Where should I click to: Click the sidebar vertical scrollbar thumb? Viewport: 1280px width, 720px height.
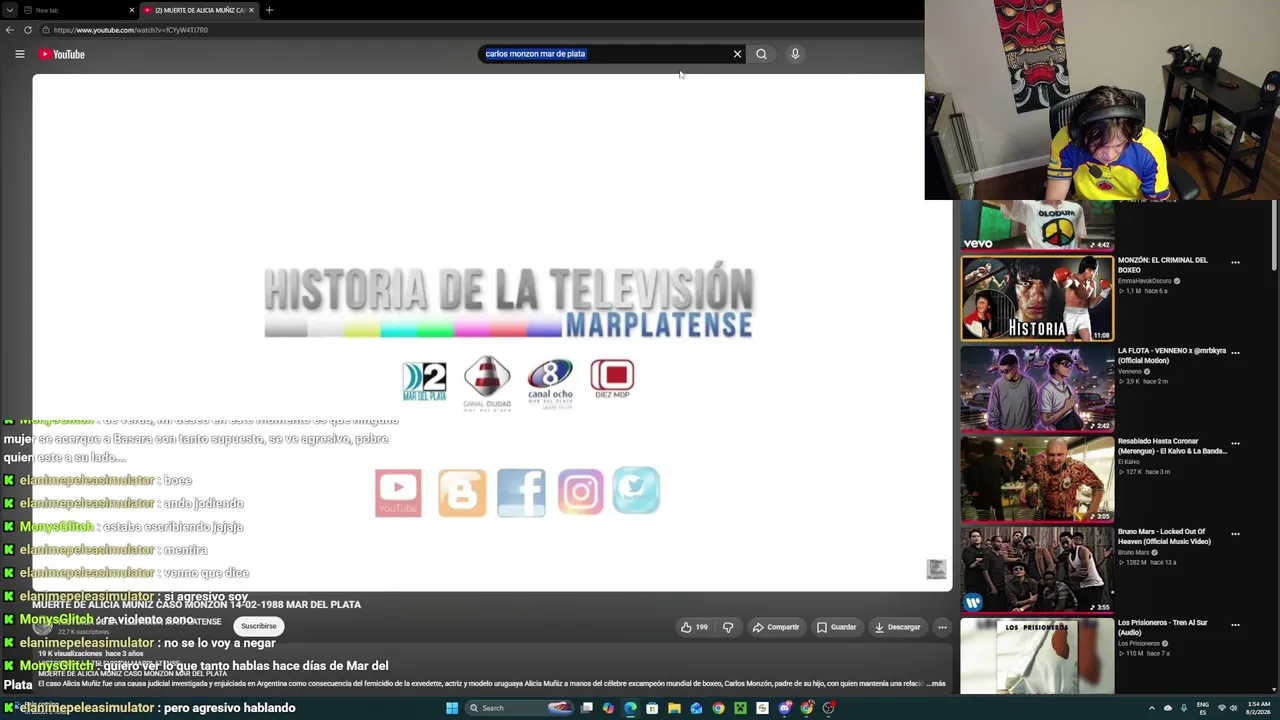point(1273,237)
